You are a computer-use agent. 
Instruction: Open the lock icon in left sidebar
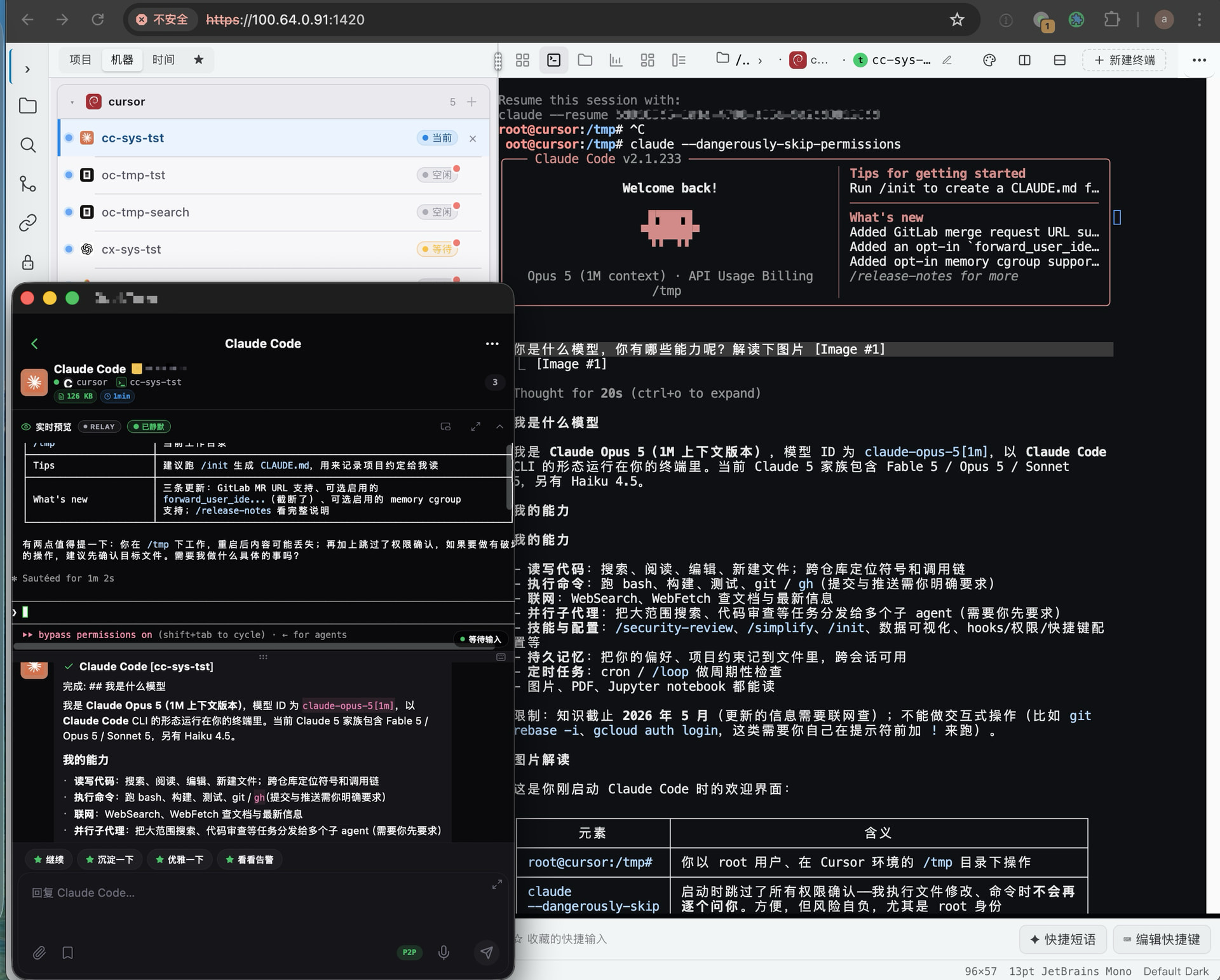(27, 262)
